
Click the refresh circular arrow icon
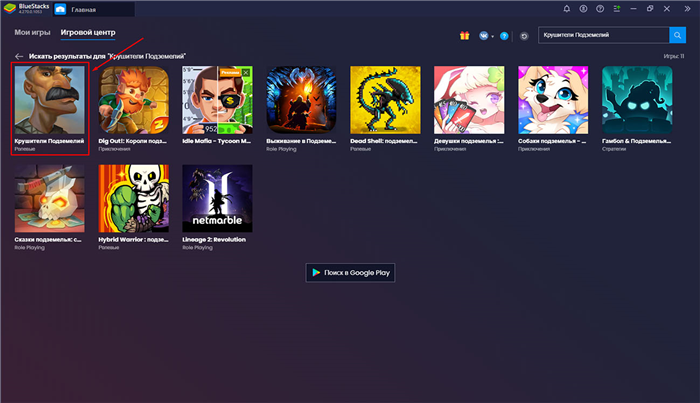pos(524,36)
